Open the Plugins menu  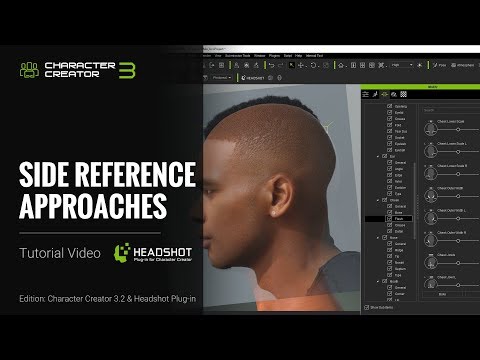[x=274, y=56]
